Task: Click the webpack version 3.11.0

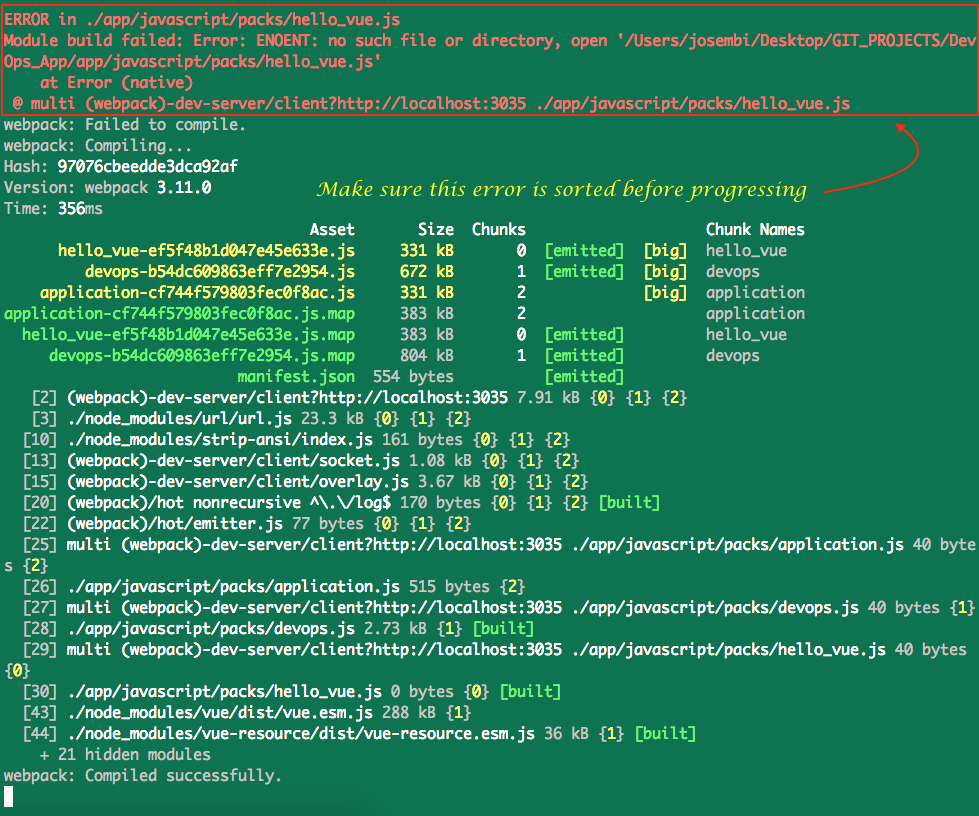Action: 184,187
